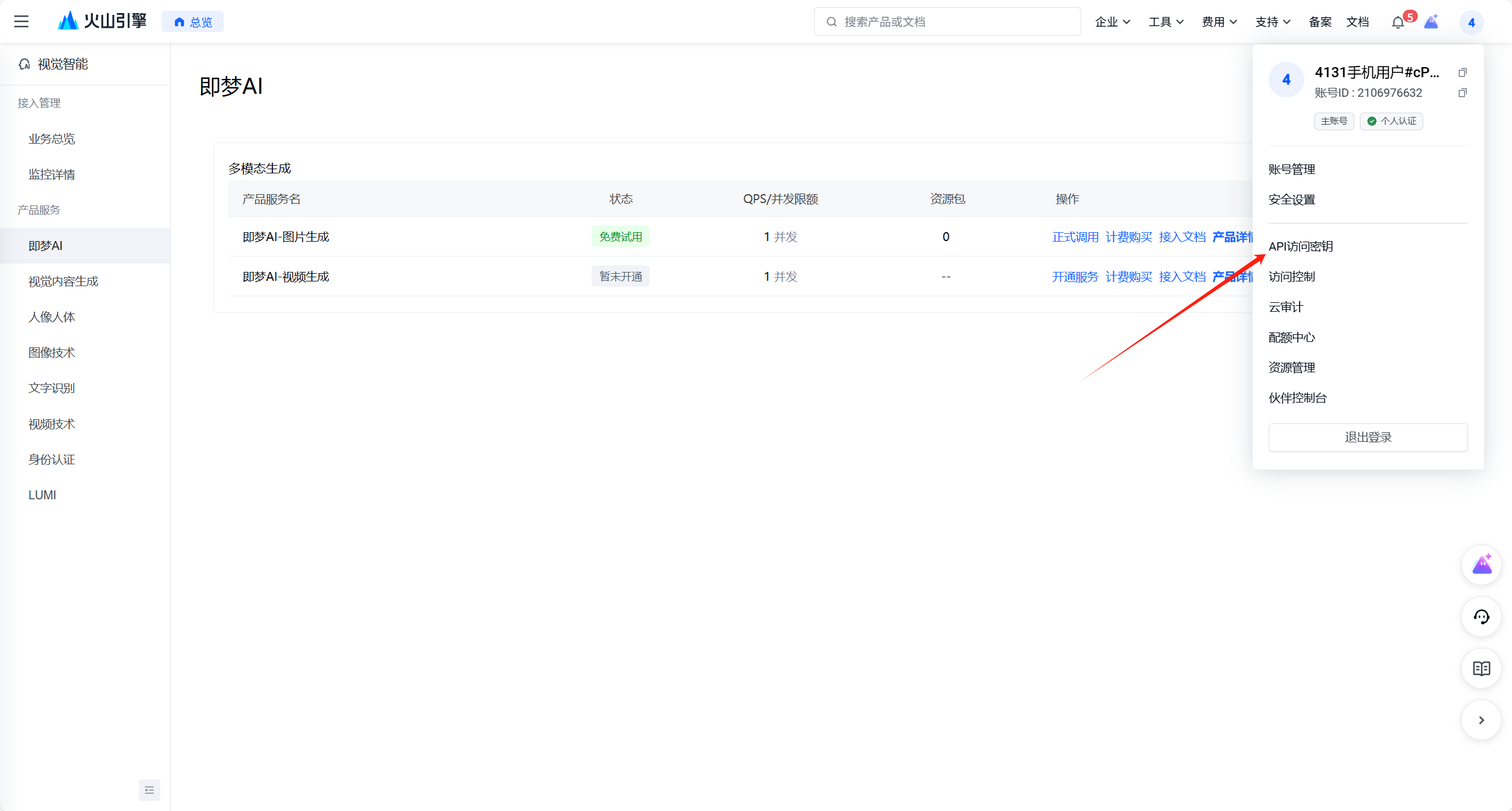The width and height of the screenshot is (1512, 811).
Task: Open the 文档 link in header
Action: (x=1358, y=22)
